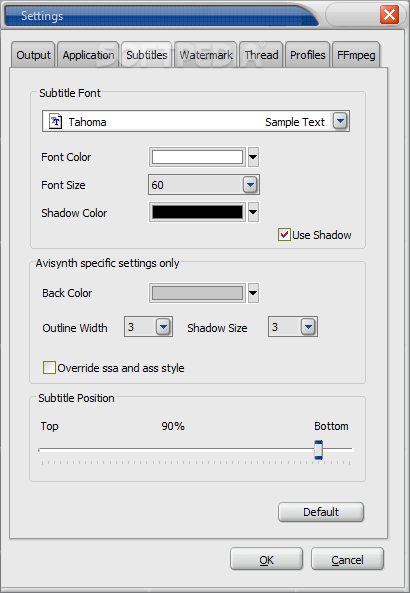This screenshot has height=593, width=410.
Task: Open the Font Color picker arrow
Action: (253, 157)
